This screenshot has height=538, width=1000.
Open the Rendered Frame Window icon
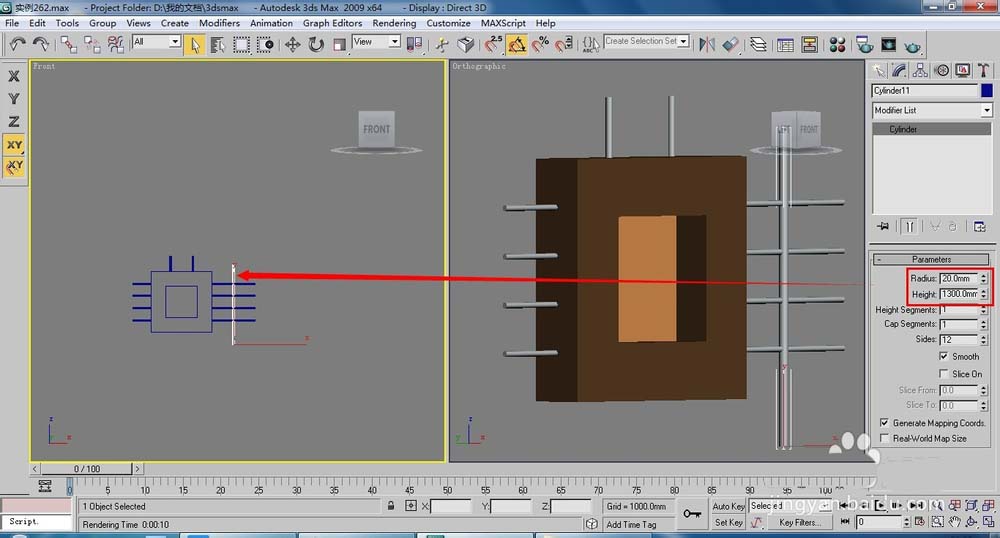point(888,45)
